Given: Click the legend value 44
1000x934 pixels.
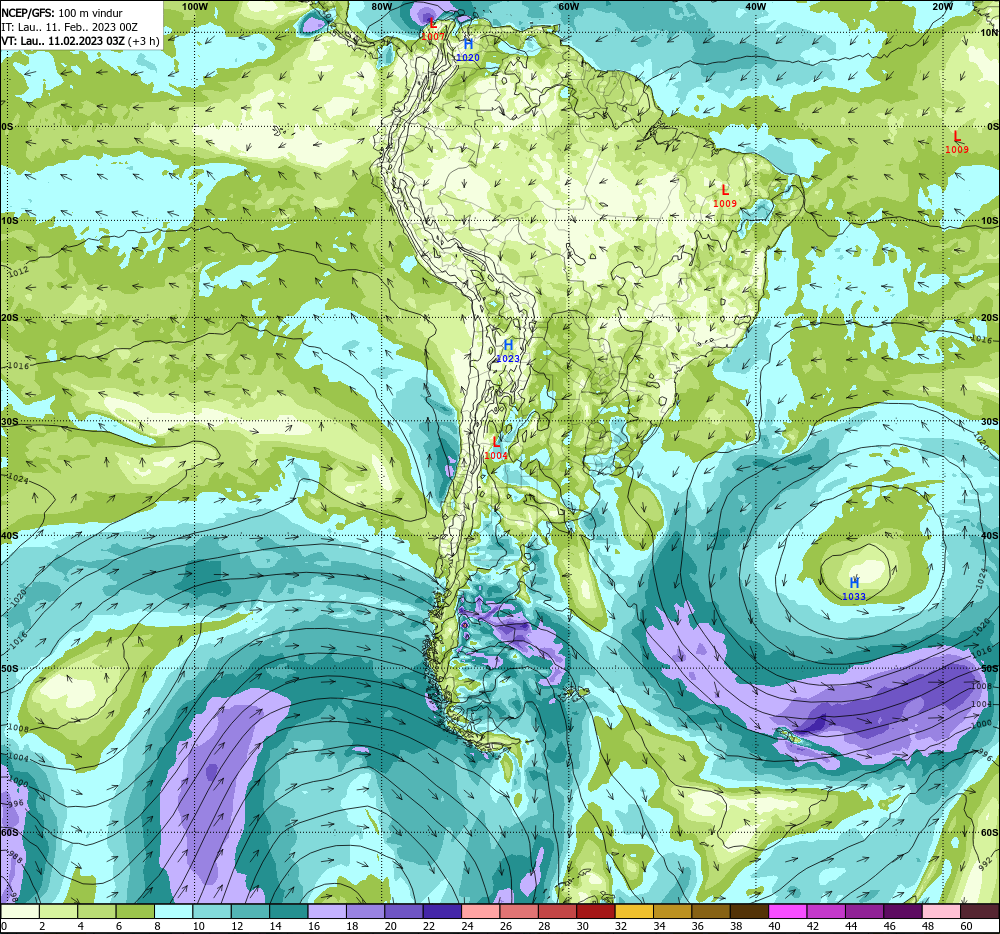Looking at the screenshot, I should click(x=851, y=926).
